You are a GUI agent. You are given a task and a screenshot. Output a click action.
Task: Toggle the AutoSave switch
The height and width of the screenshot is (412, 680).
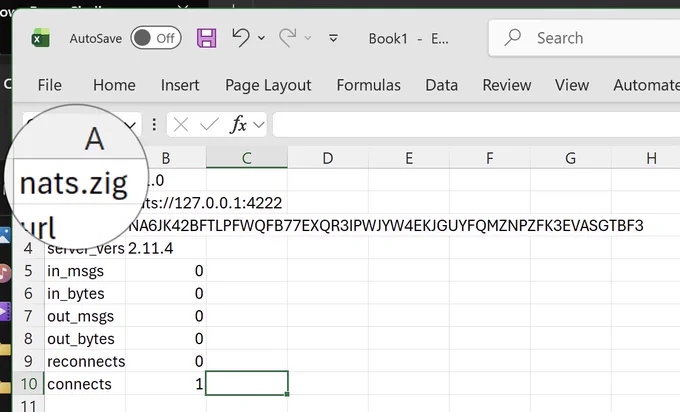click(x=156, y=38)
